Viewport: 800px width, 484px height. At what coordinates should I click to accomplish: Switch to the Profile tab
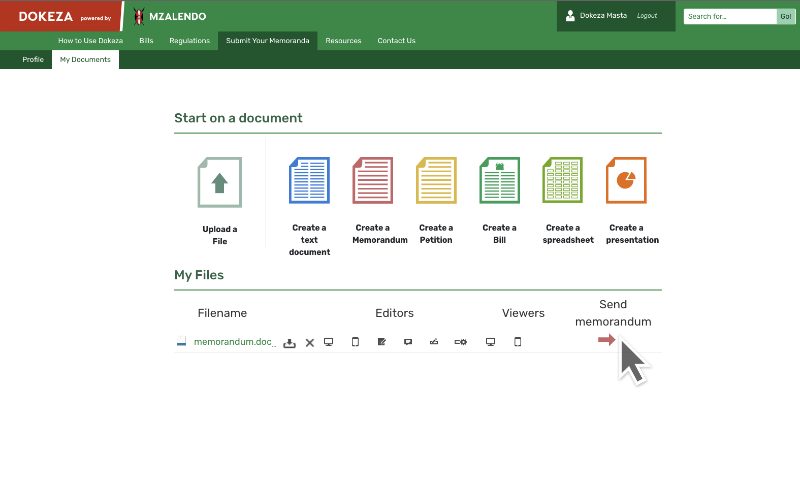tap(33, 60)
